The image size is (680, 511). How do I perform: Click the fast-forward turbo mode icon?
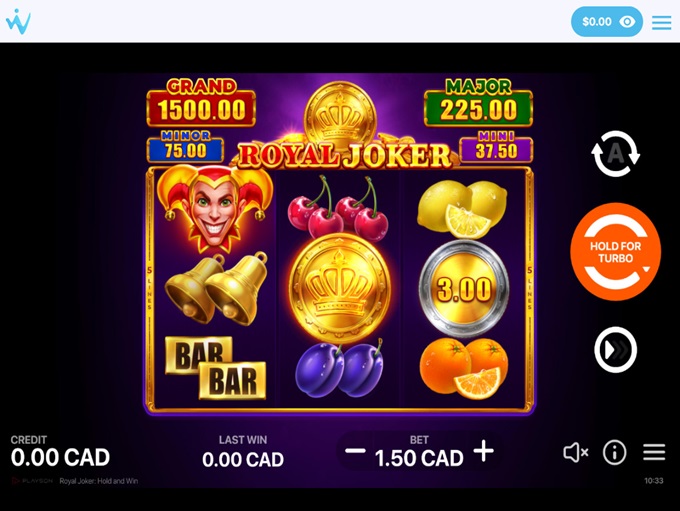(615, 350)
